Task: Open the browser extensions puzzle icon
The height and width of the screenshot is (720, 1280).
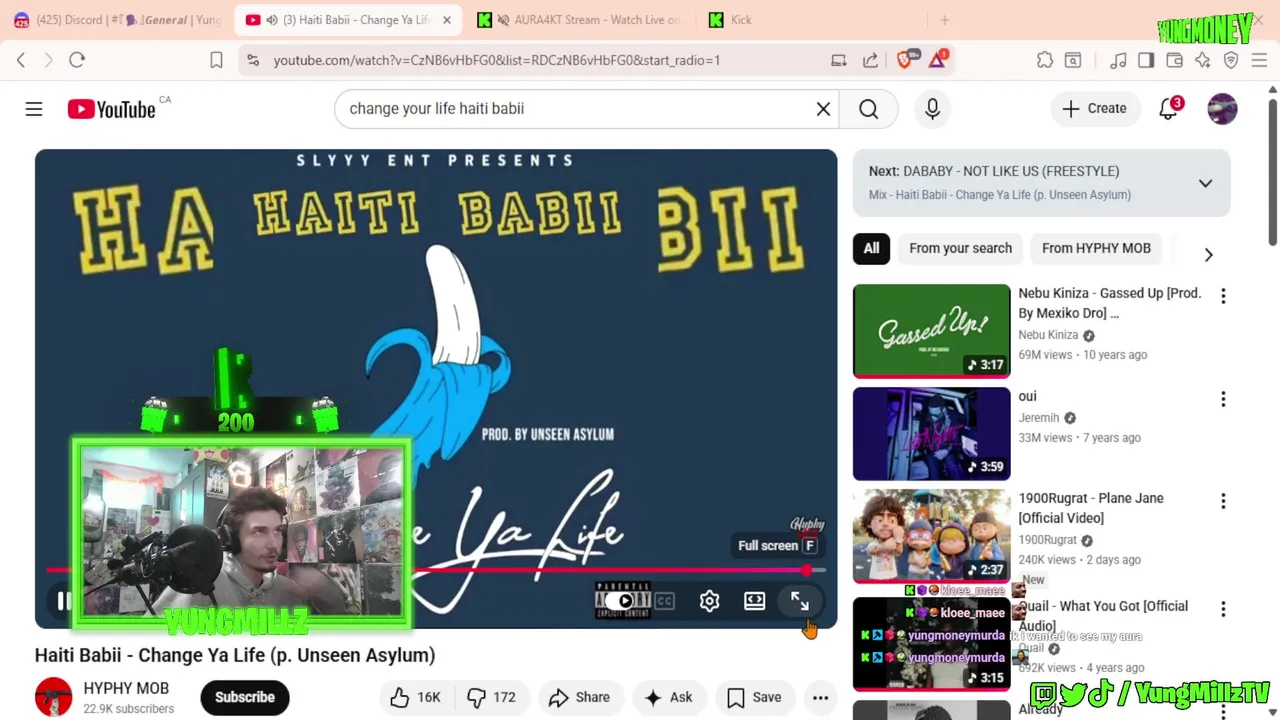Action: (x=1045, y=60)
